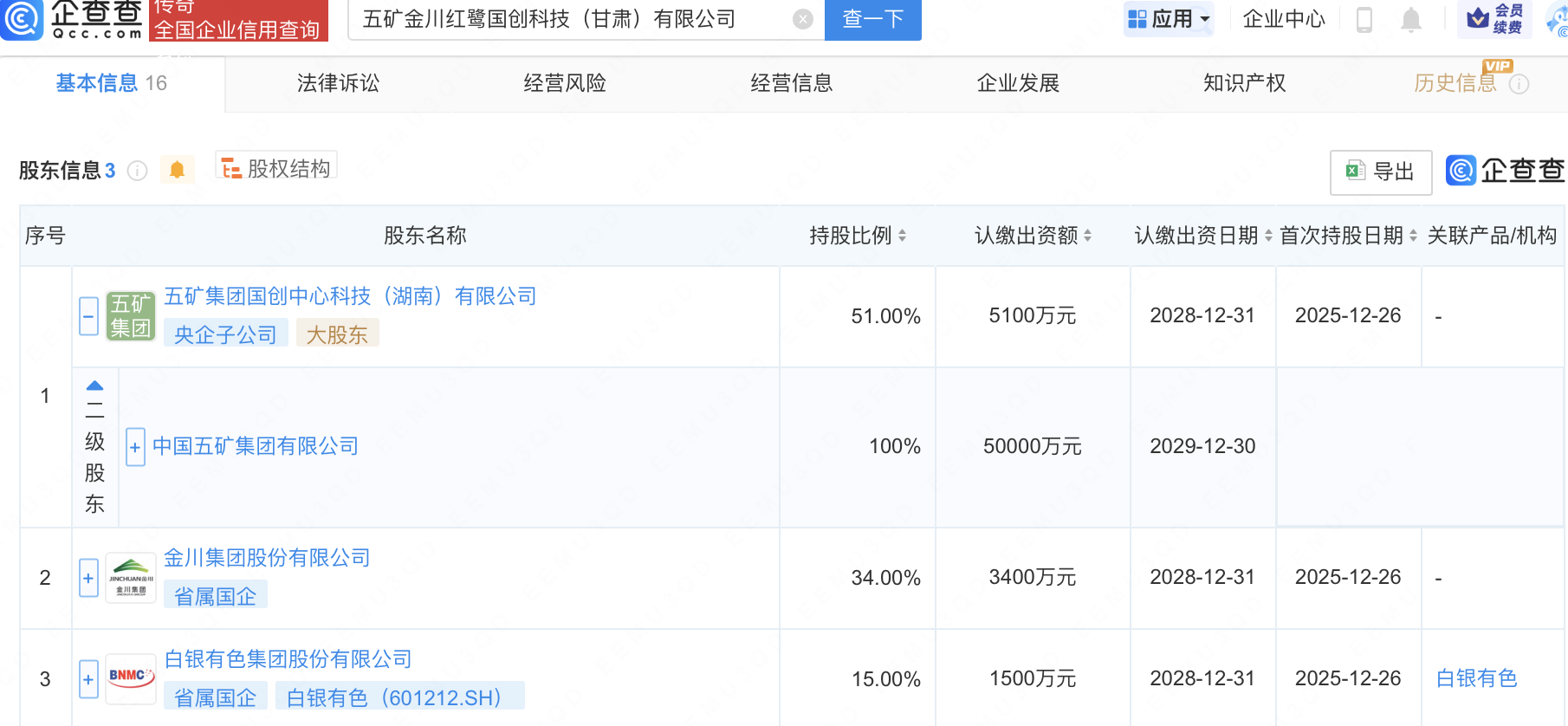This screenshot has height=726, width=1568.
Task: Open notifications bell in header
Action: point(1410,19)
